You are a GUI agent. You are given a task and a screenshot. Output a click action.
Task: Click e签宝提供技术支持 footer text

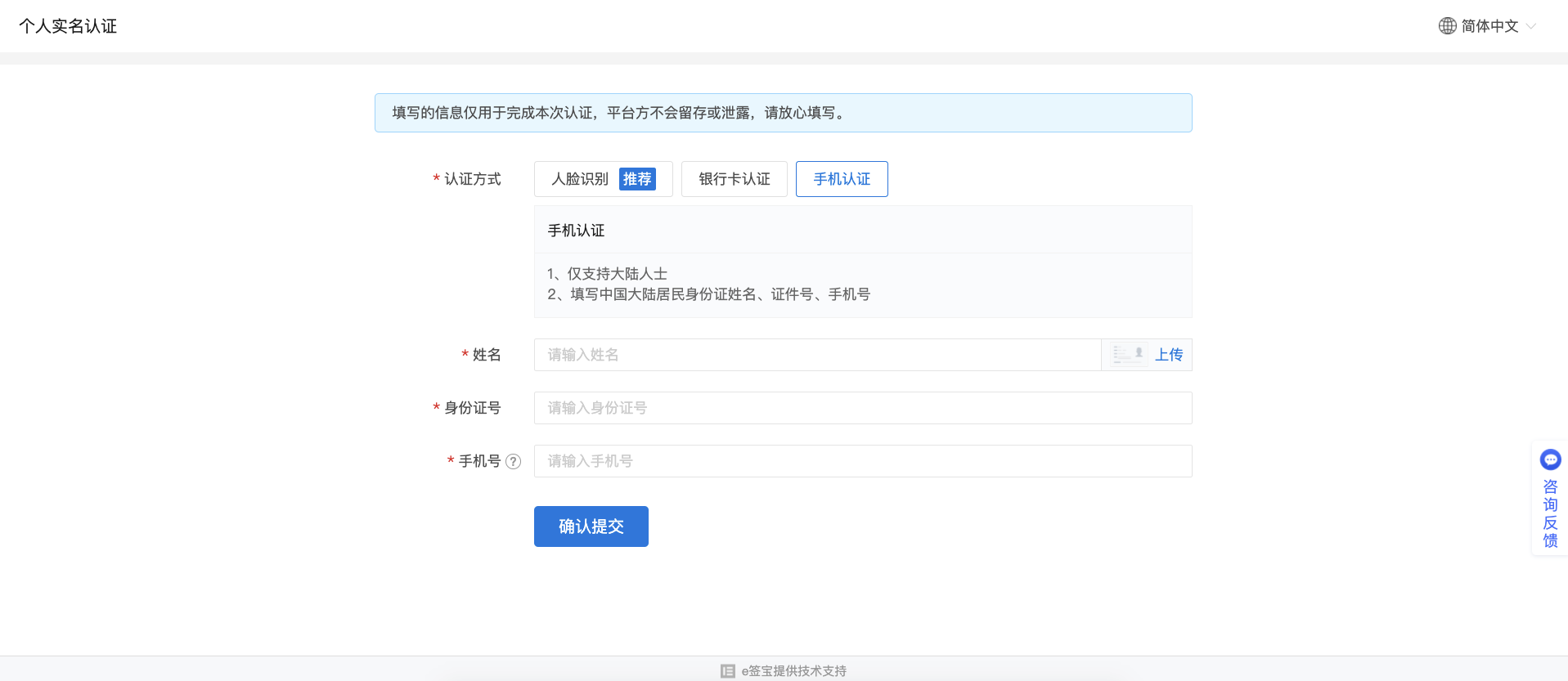(x=793, y=671)
